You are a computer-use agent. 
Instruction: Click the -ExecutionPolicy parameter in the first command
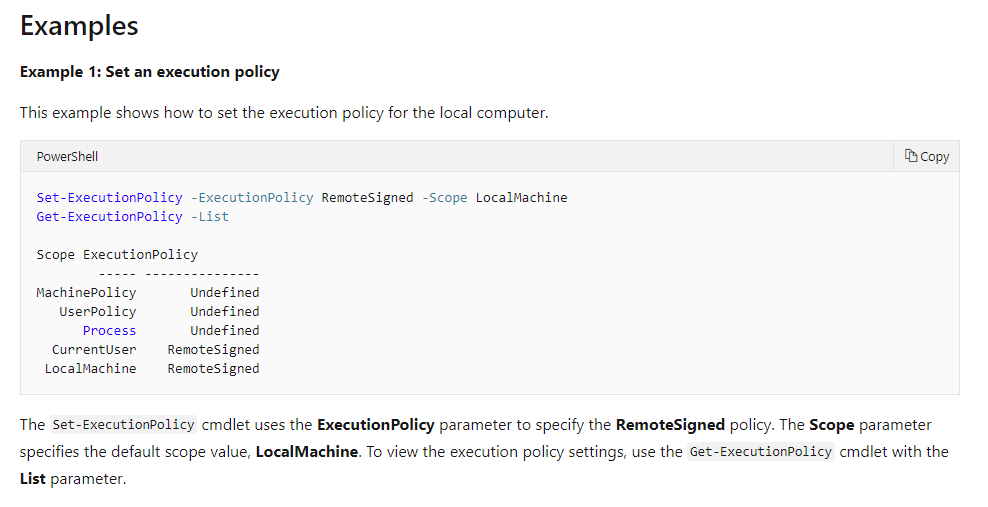251,198
